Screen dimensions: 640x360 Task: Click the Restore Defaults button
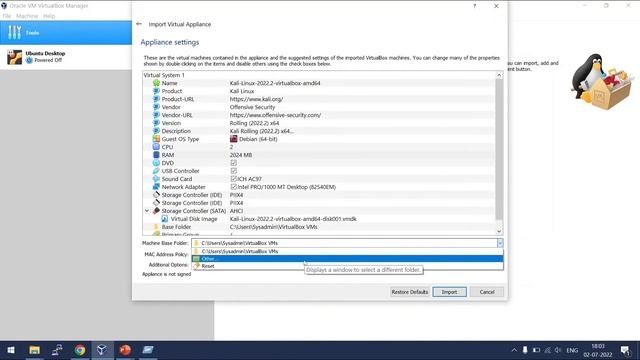click(x=409, y=292)
